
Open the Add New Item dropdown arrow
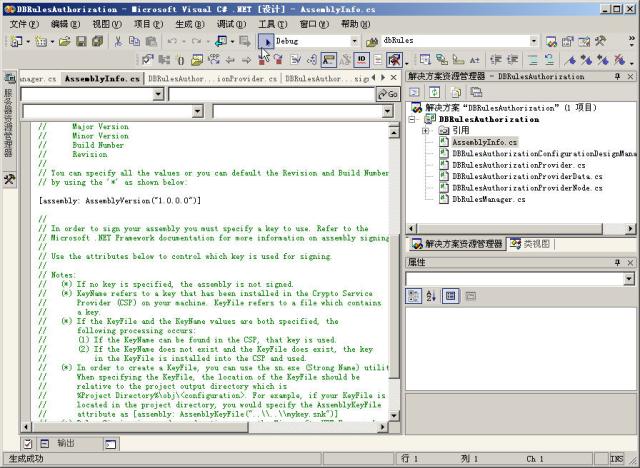click(52, 41)
